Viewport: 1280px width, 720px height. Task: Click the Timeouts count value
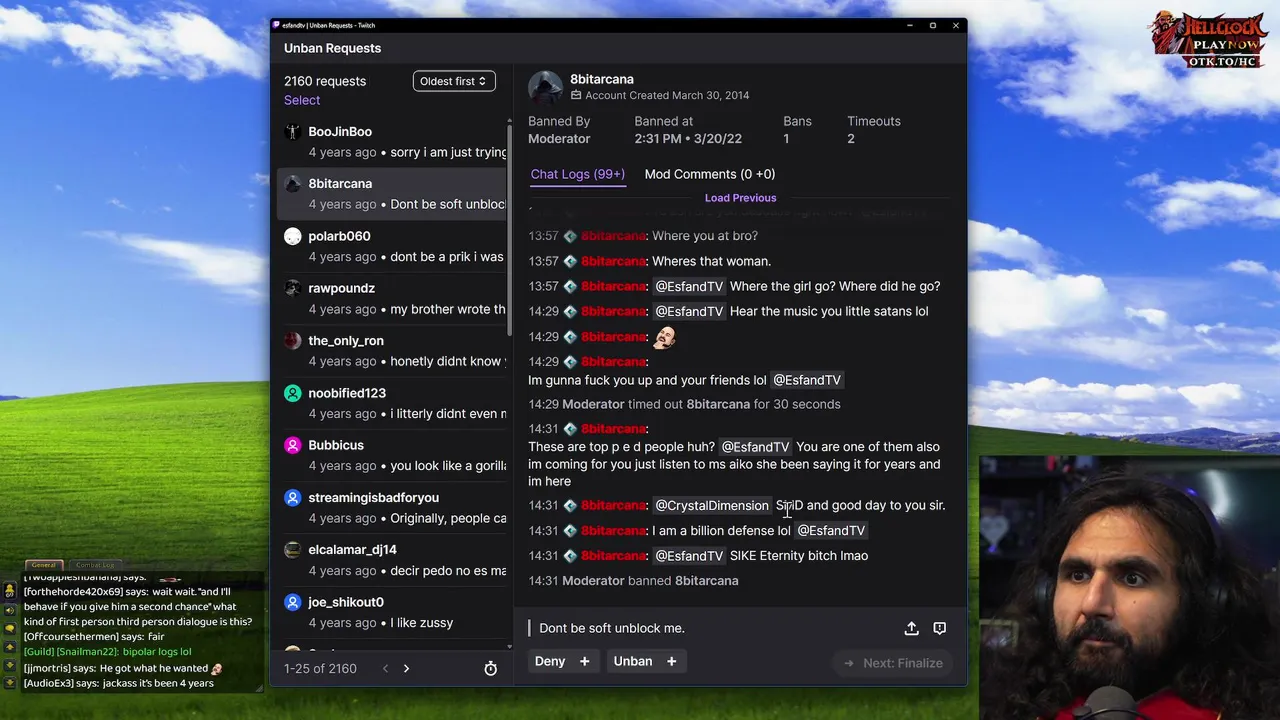point(851,139)
